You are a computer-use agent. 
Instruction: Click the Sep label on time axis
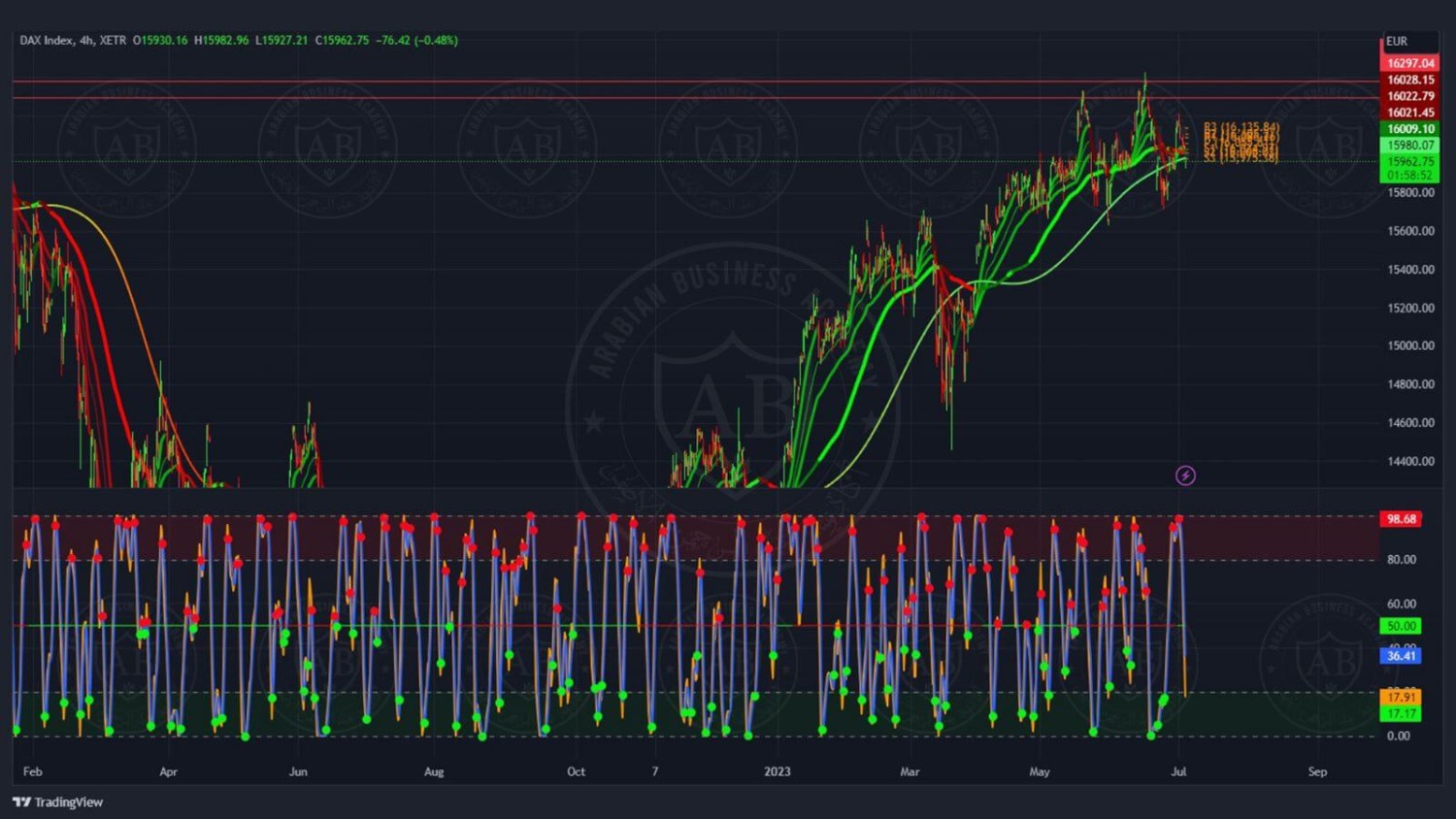1317,771
